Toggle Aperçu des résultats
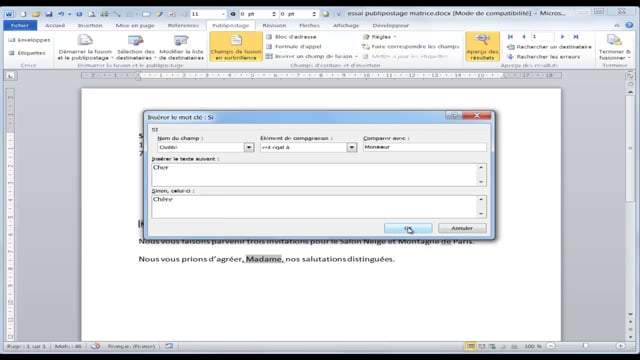The height and width of the screenshot is (360, 640). click(482, 47)
